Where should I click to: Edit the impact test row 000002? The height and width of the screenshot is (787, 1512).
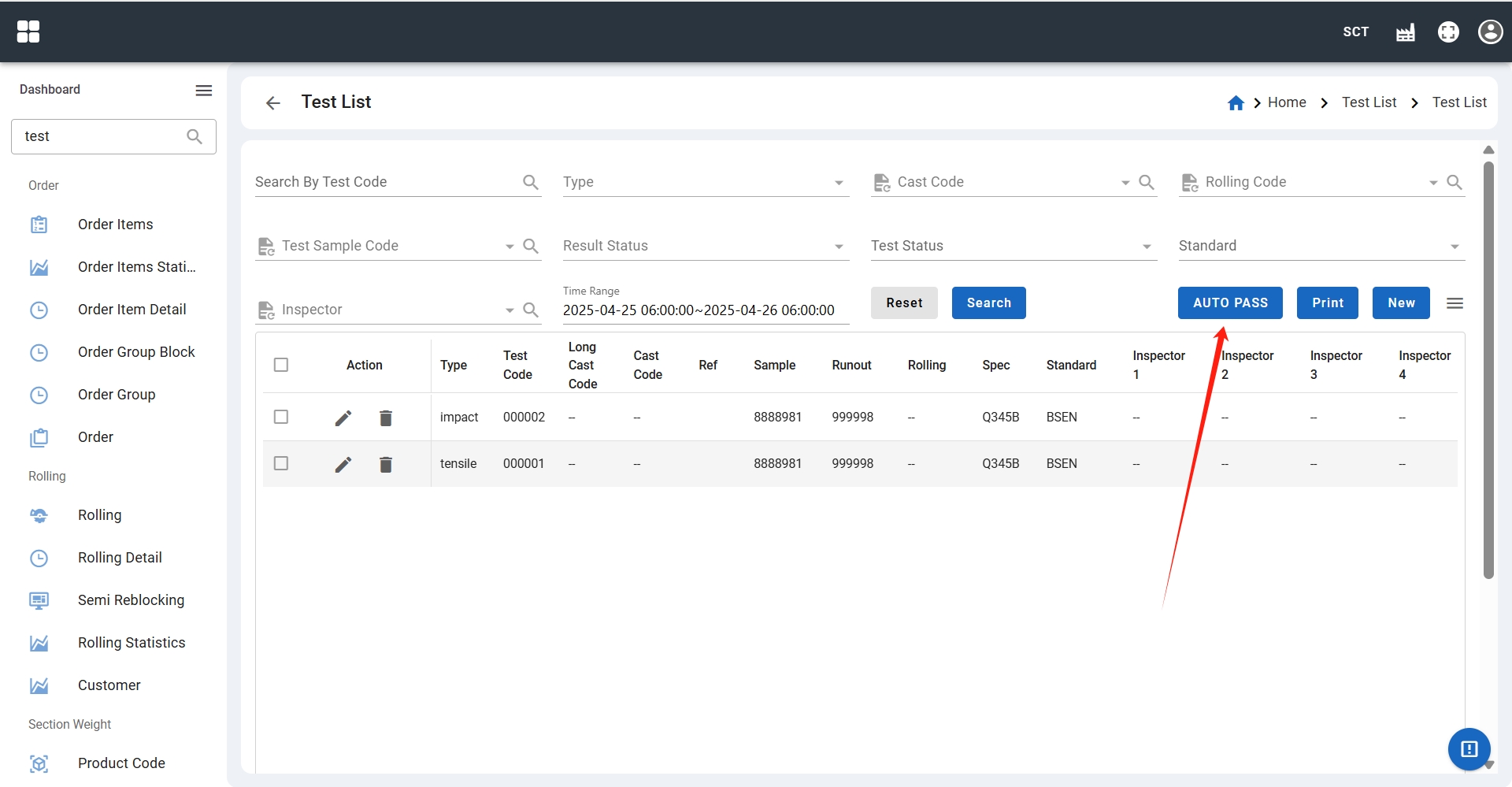343,418
